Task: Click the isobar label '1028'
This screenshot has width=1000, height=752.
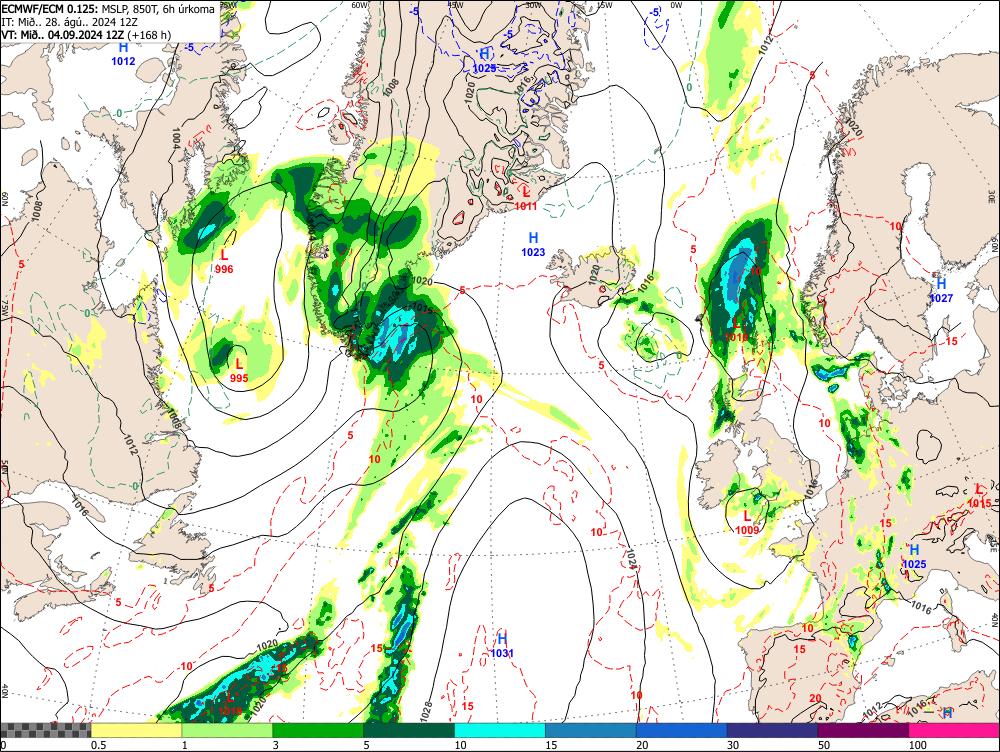Action: click(427, 712)
